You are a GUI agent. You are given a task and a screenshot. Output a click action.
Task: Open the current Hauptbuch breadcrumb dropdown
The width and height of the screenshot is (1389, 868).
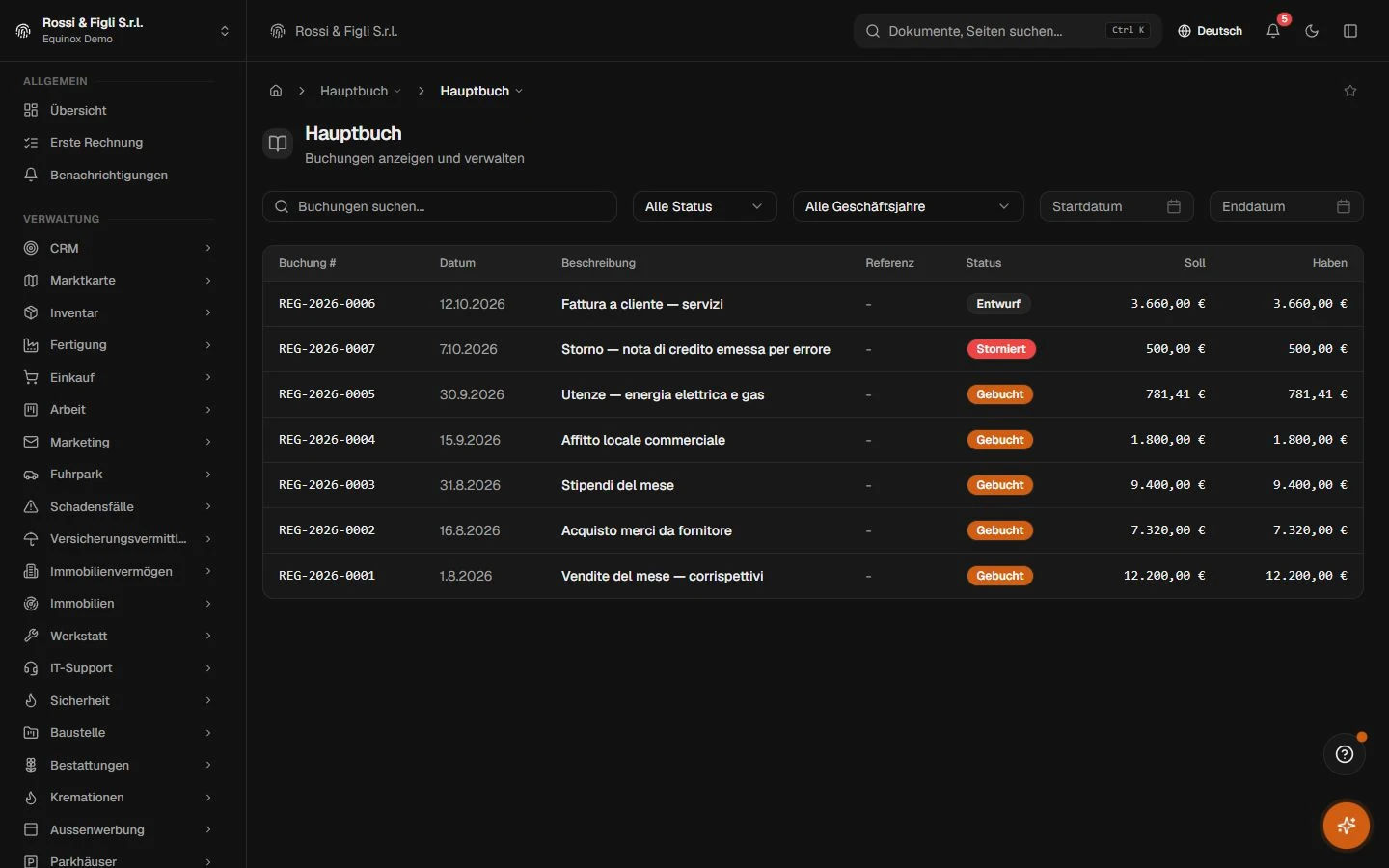481,91
